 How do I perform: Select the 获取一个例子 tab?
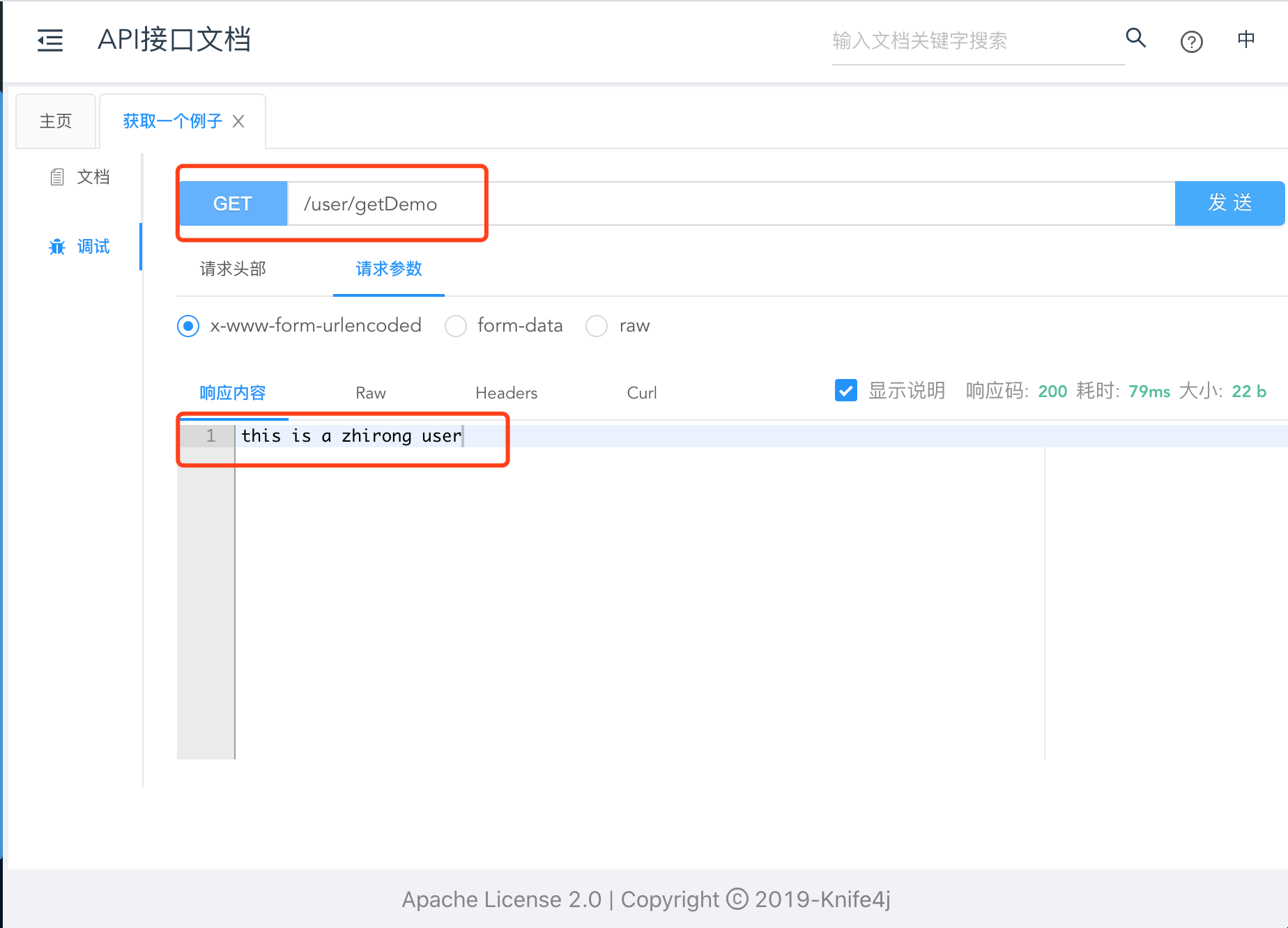(x=172, y=121)
